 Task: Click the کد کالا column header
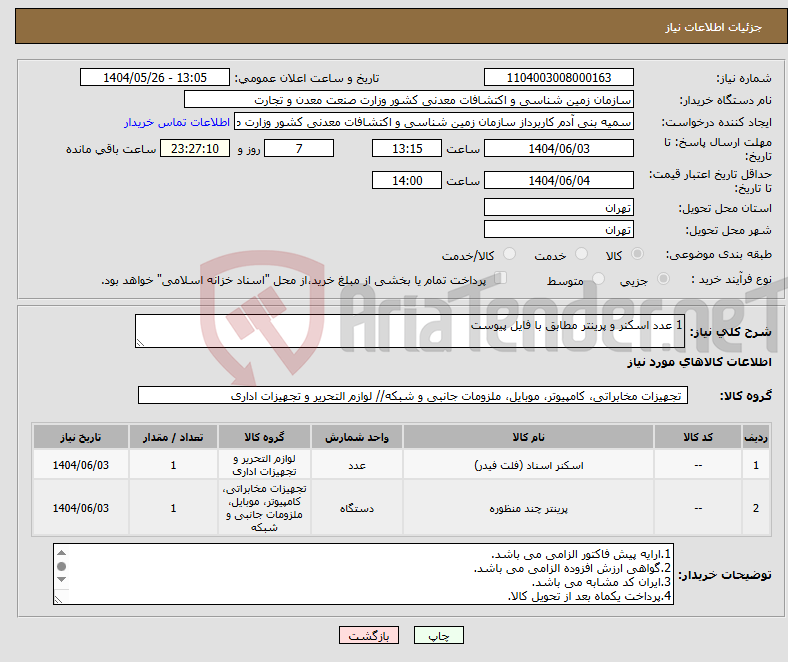click(x=698, y=437)
